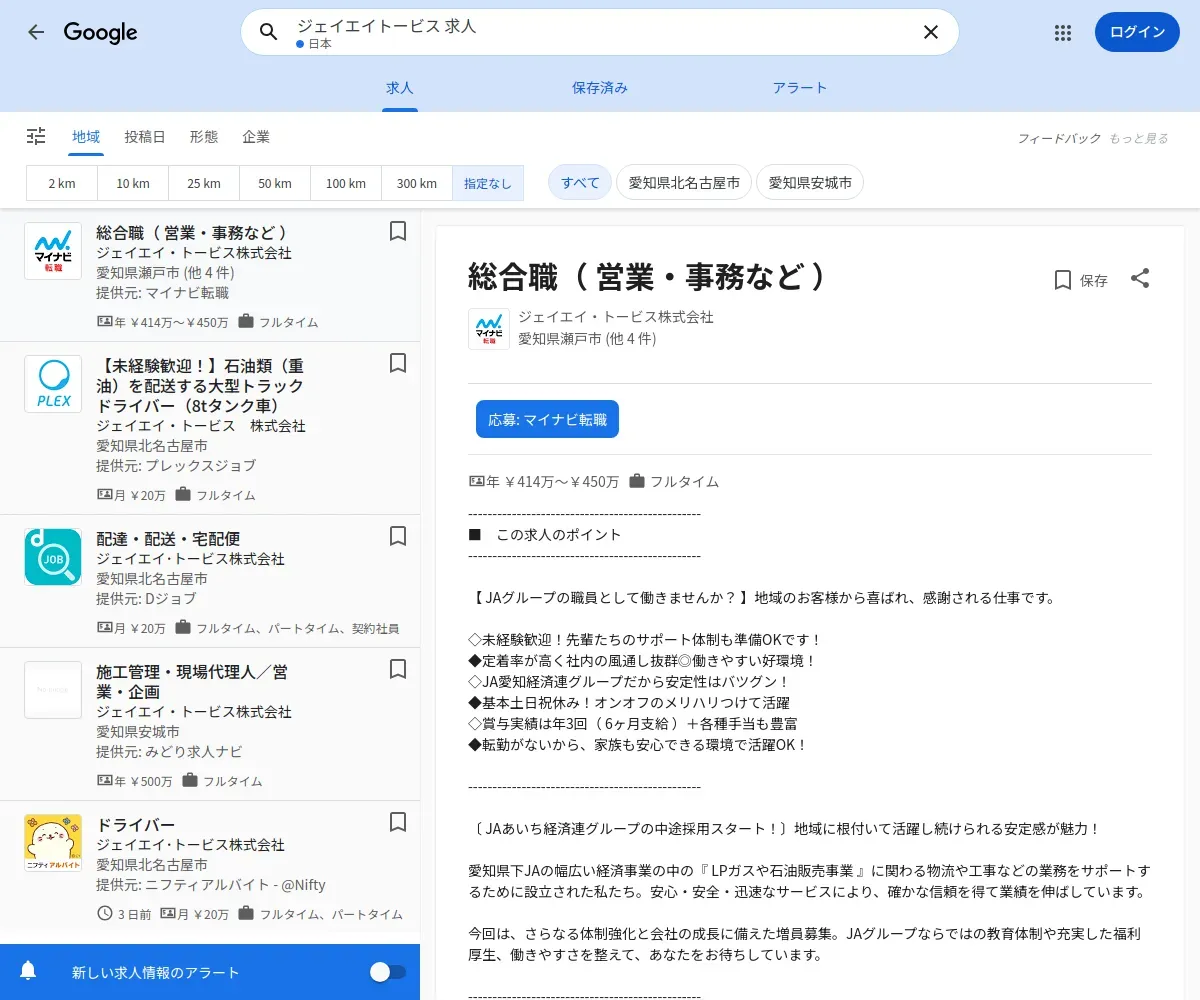
Task: Click the 年 ¥500万 salary text
Action: 143,781
